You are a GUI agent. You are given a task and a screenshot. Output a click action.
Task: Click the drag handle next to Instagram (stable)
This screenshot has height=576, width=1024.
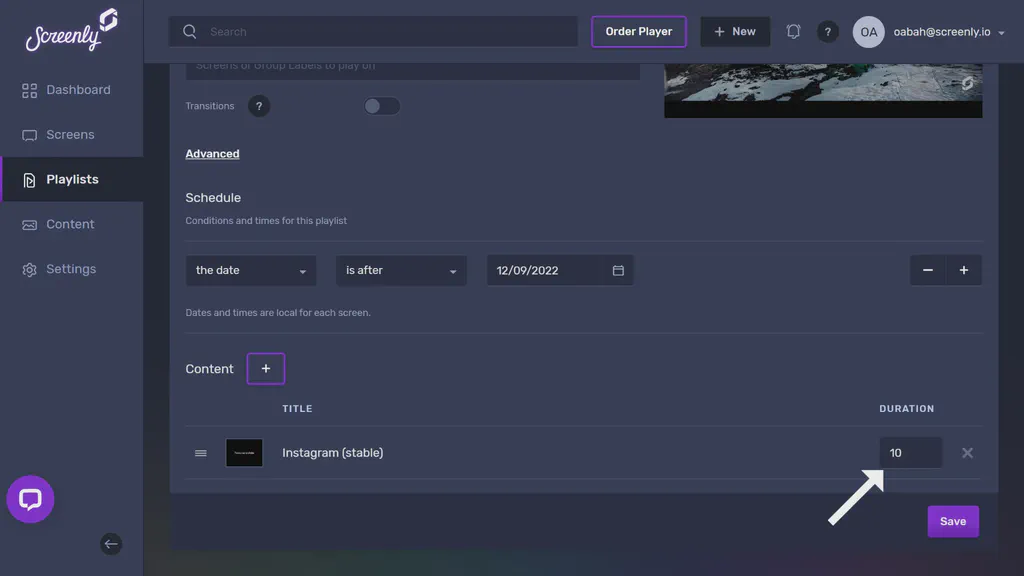[200, 452]
